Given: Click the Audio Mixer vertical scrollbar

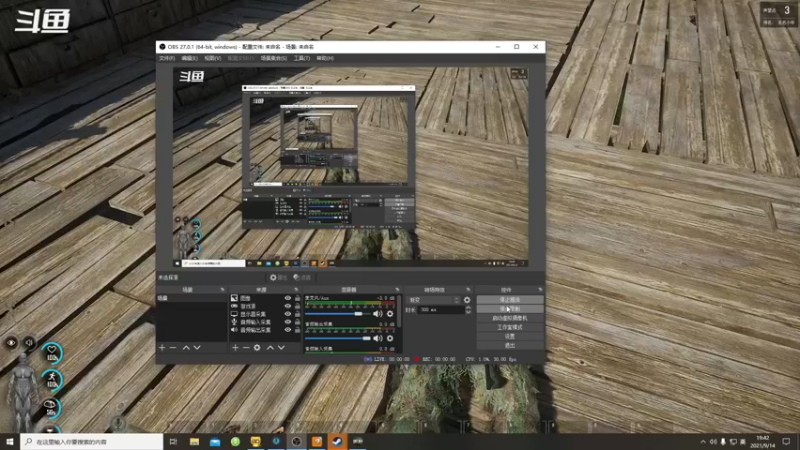Looking at the screenshot, I should 399,311.
